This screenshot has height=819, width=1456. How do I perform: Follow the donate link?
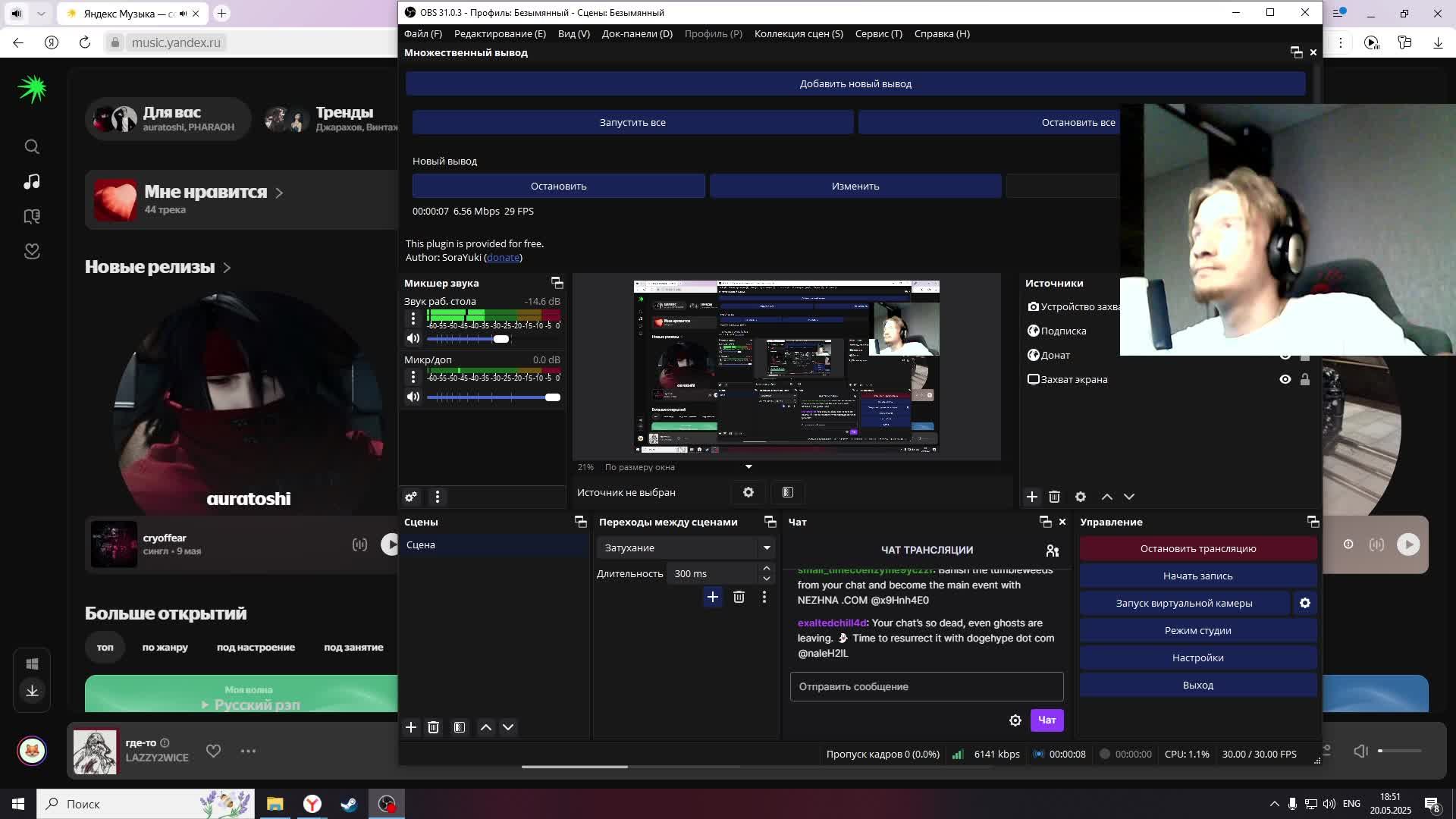point(503,257)
